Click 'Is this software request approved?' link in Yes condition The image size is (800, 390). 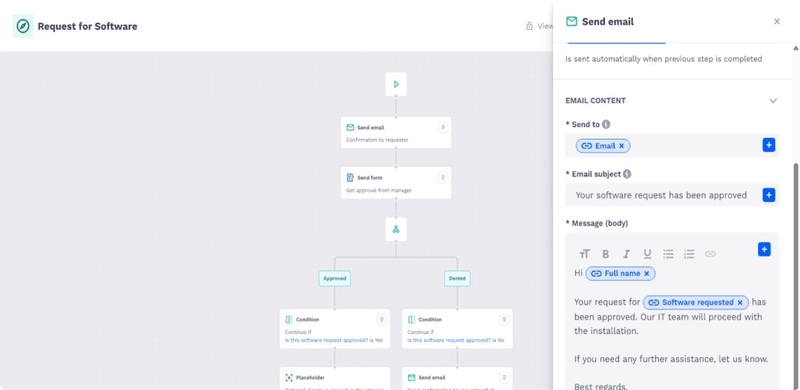click(326, 340)
